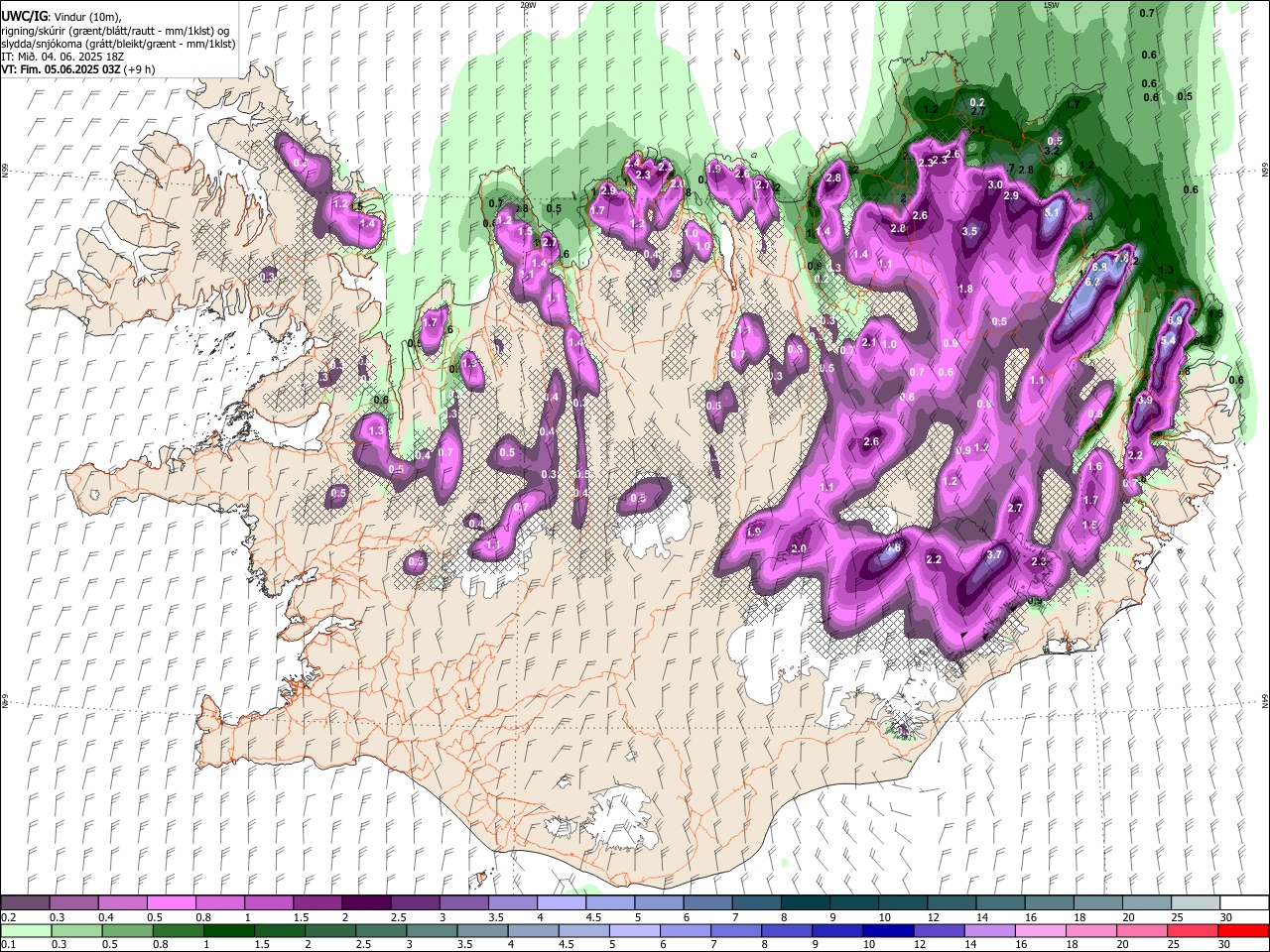Click the light gray snow swatch between 25 and 30
Viewport: 1270px width, 952px height.
pyautogui.click(x=1194, y=902)
